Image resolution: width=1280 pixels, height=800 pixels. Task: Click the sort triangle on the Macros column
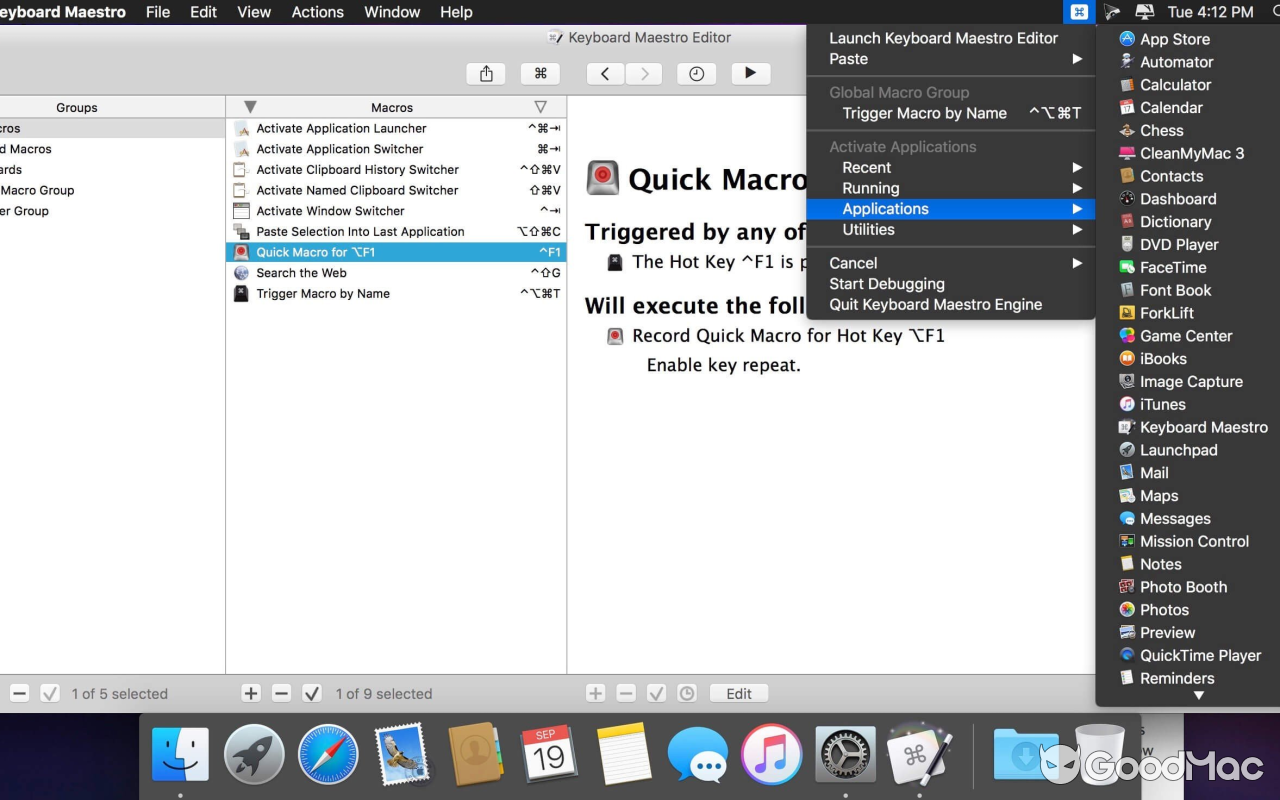click(x=540, y=106)
